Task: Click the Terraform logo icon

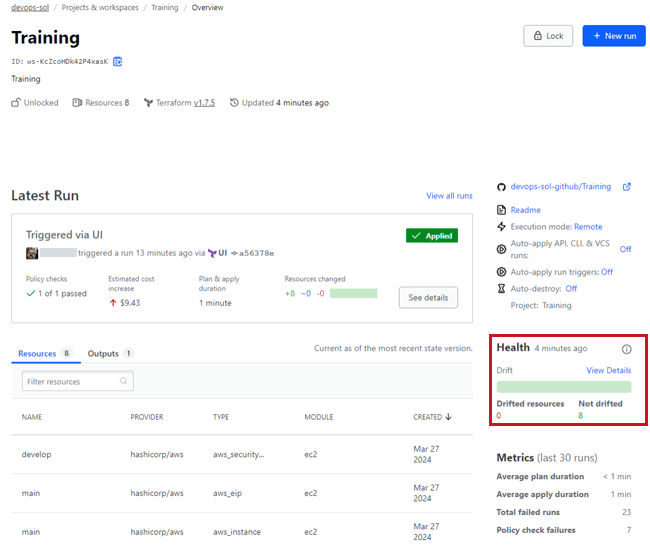Action: tap(148, 102)
